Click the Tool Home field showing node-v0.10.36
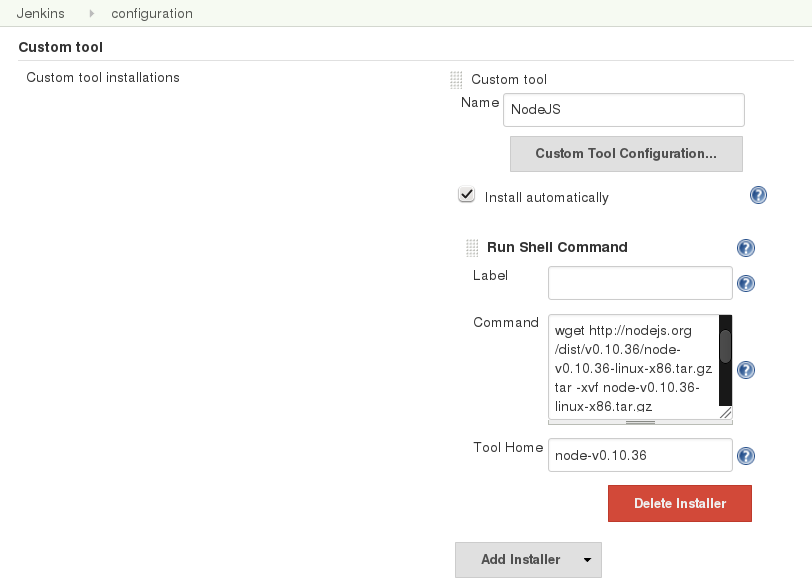812x581 pixels. 639,454
